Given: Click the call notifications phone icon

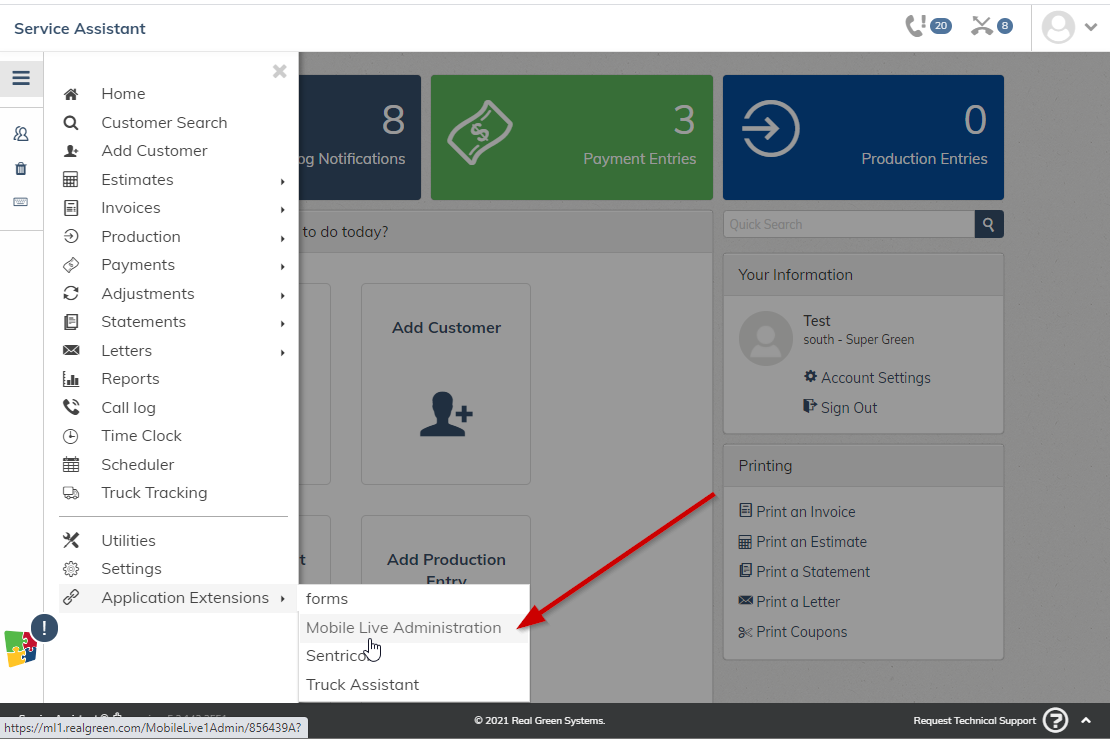Looking at the screenshot, I should [915, 26].
